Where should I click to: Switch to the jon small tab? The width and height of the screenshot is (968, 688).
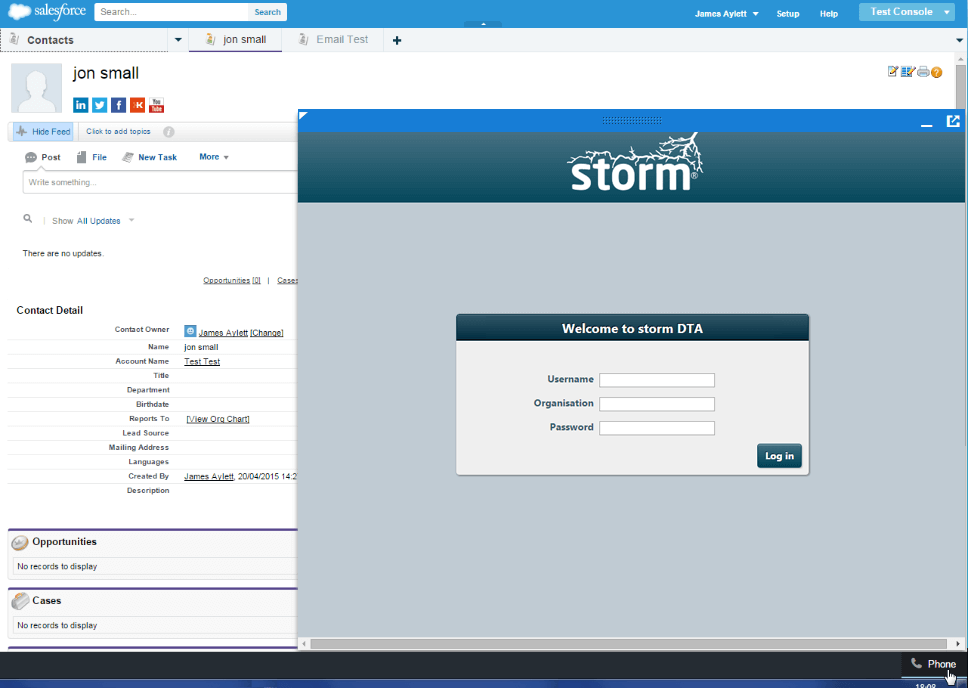[235, 40]
